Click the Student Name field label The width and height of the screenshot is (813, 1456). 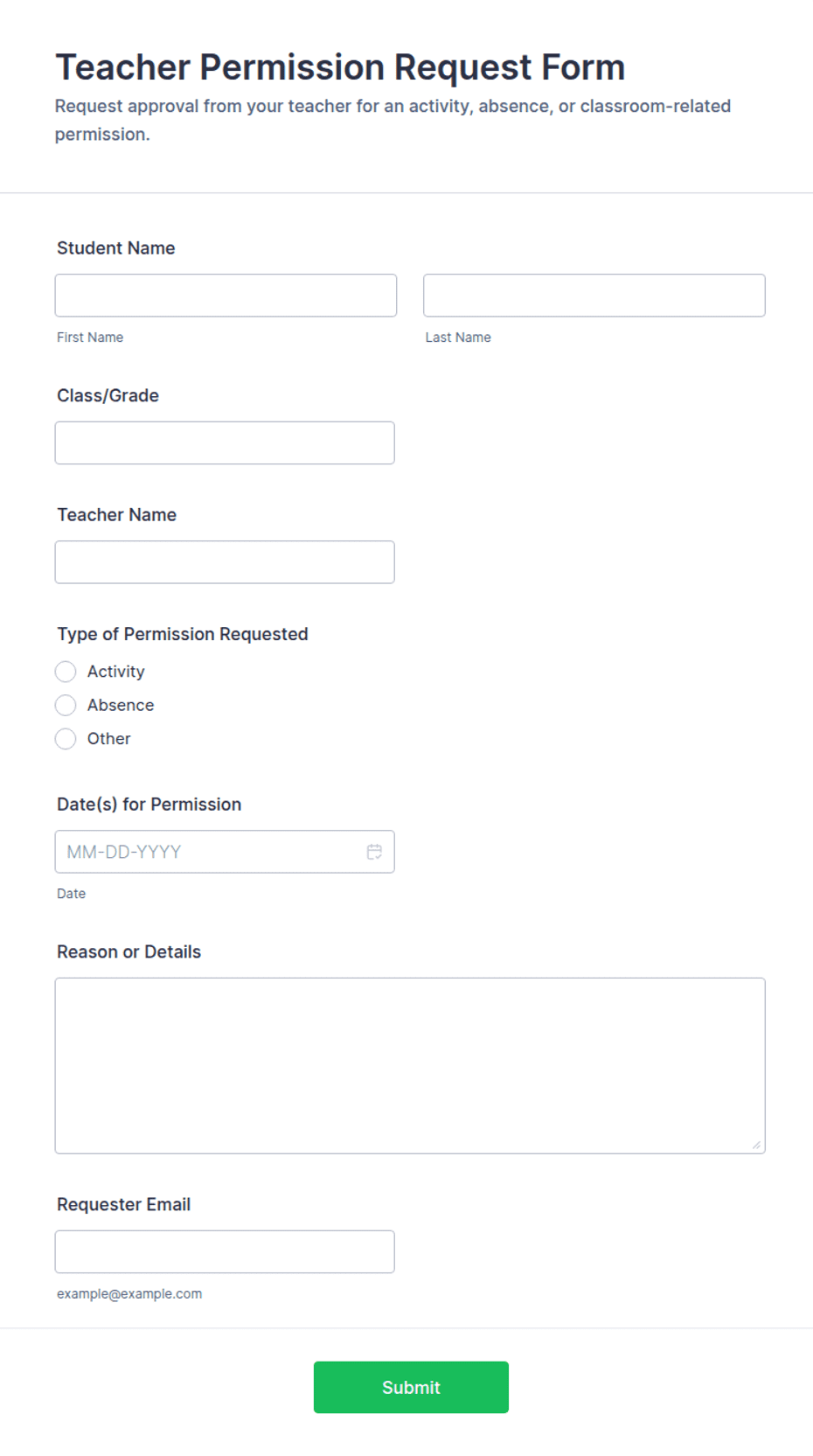click(116, 248)
